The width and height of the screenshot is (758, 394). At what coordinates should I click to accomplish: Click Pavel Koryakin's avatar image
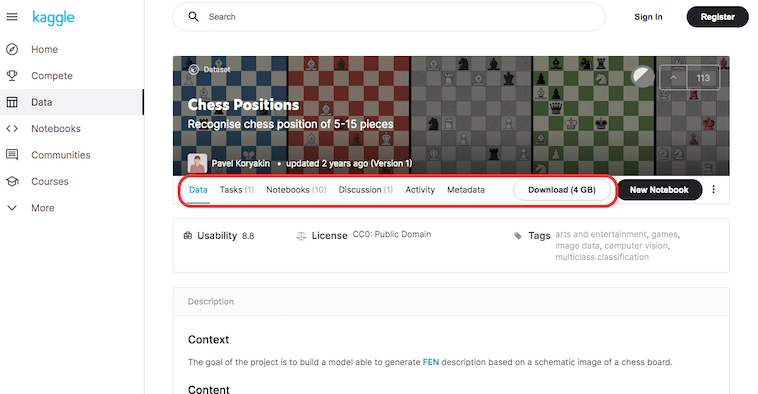pyautogui.click(x=197, y=163)
